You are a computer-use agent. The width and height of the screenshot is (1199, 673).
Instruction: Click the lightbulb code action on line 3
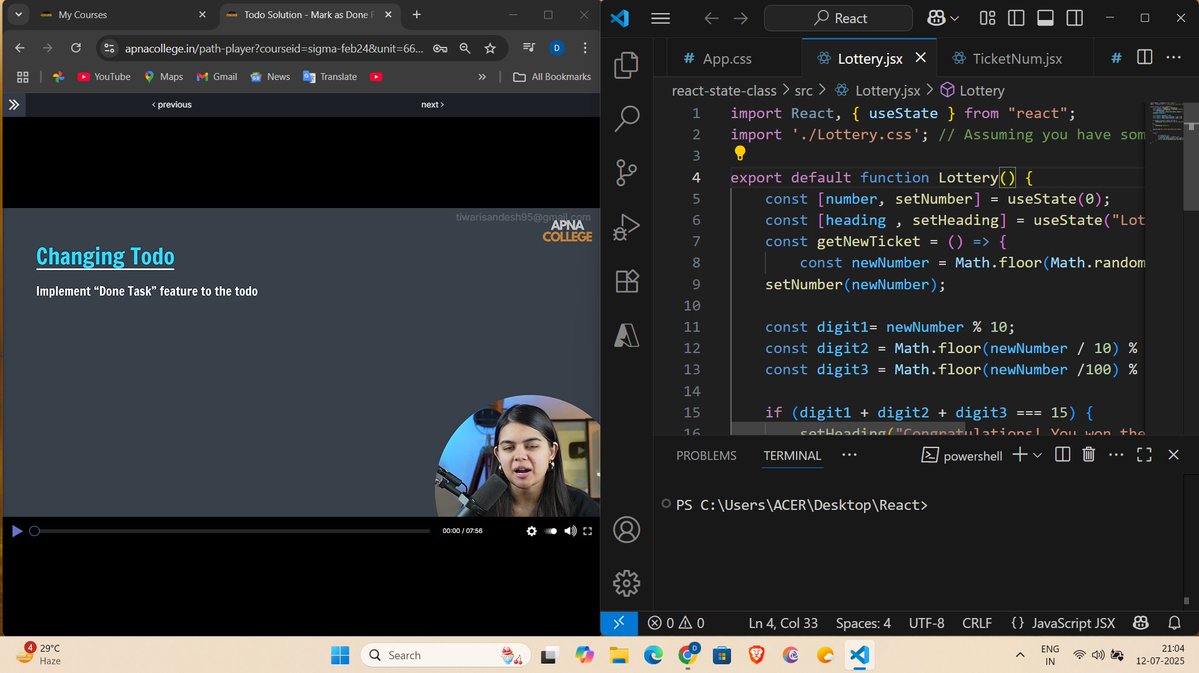(739, 153)
